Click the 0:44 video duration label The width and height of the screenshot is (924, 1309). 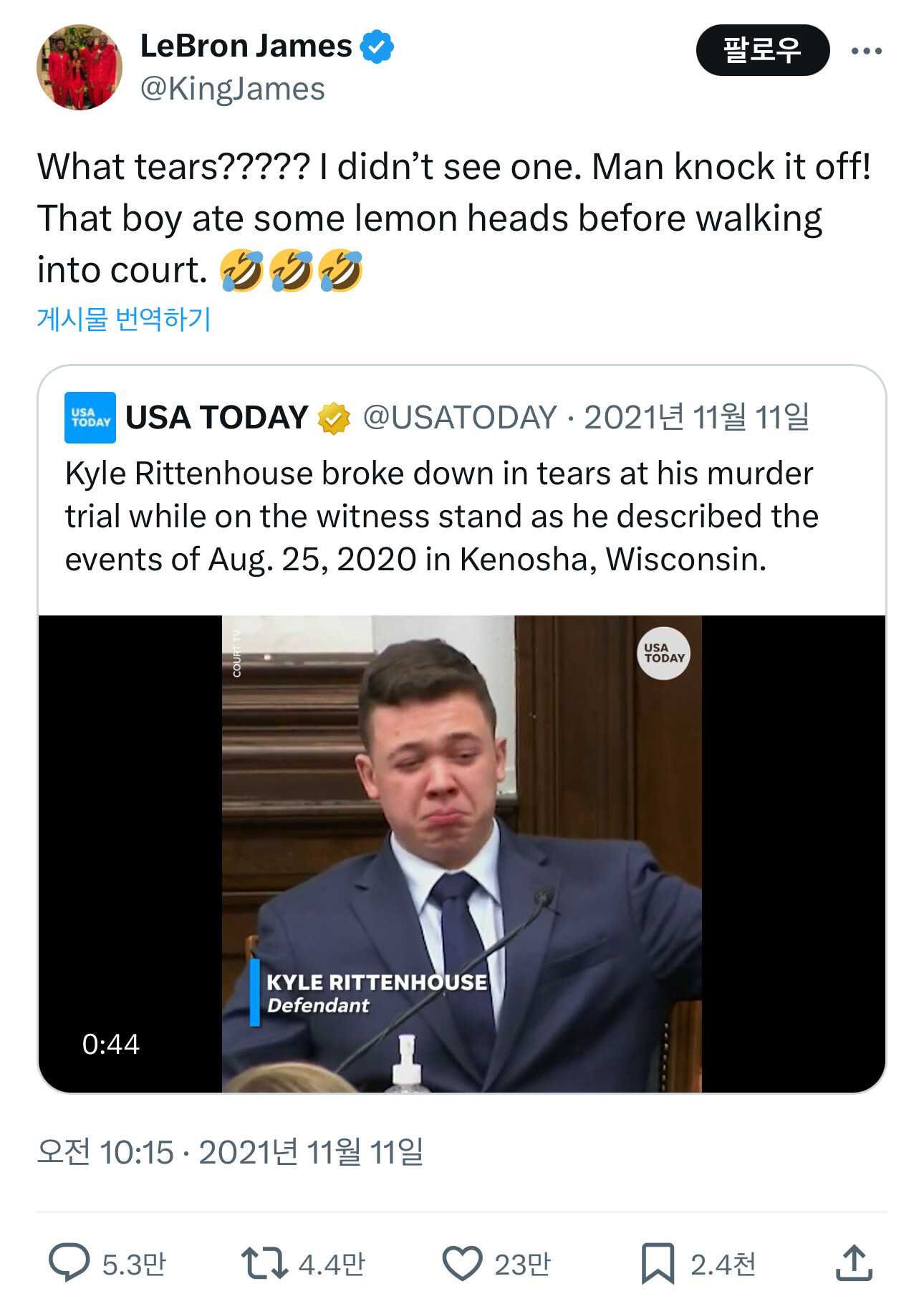coord(111,1044)
